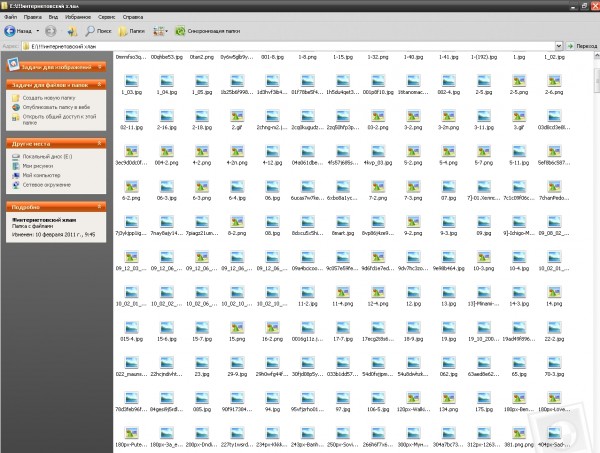Open the Search magnifier tool
The height and width of the screenshot is (453, 600).
click(x=98, y=31)
